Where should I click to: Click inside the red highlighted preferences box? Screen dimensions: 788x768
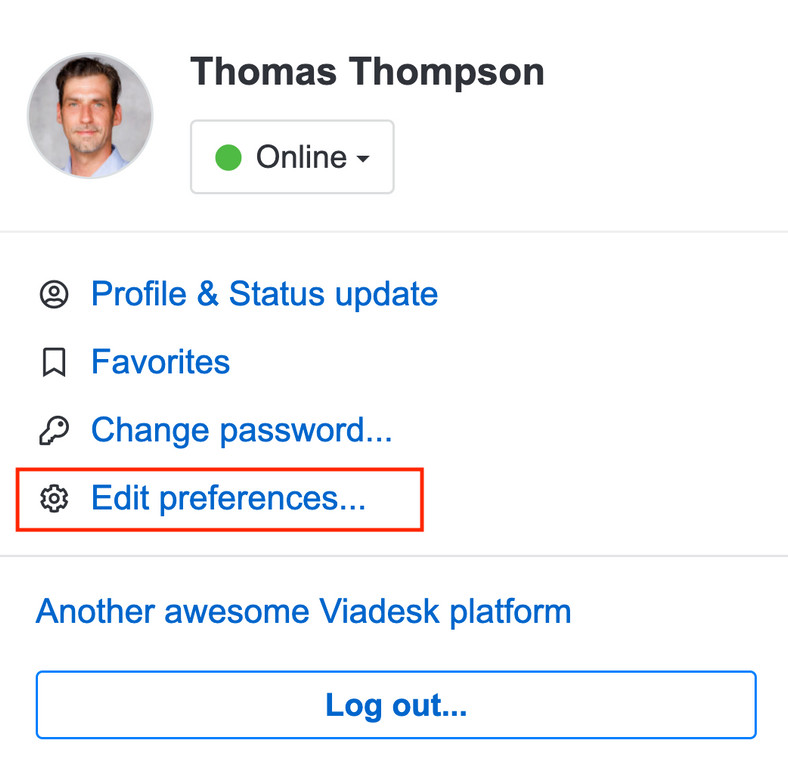tap(220, 500)
